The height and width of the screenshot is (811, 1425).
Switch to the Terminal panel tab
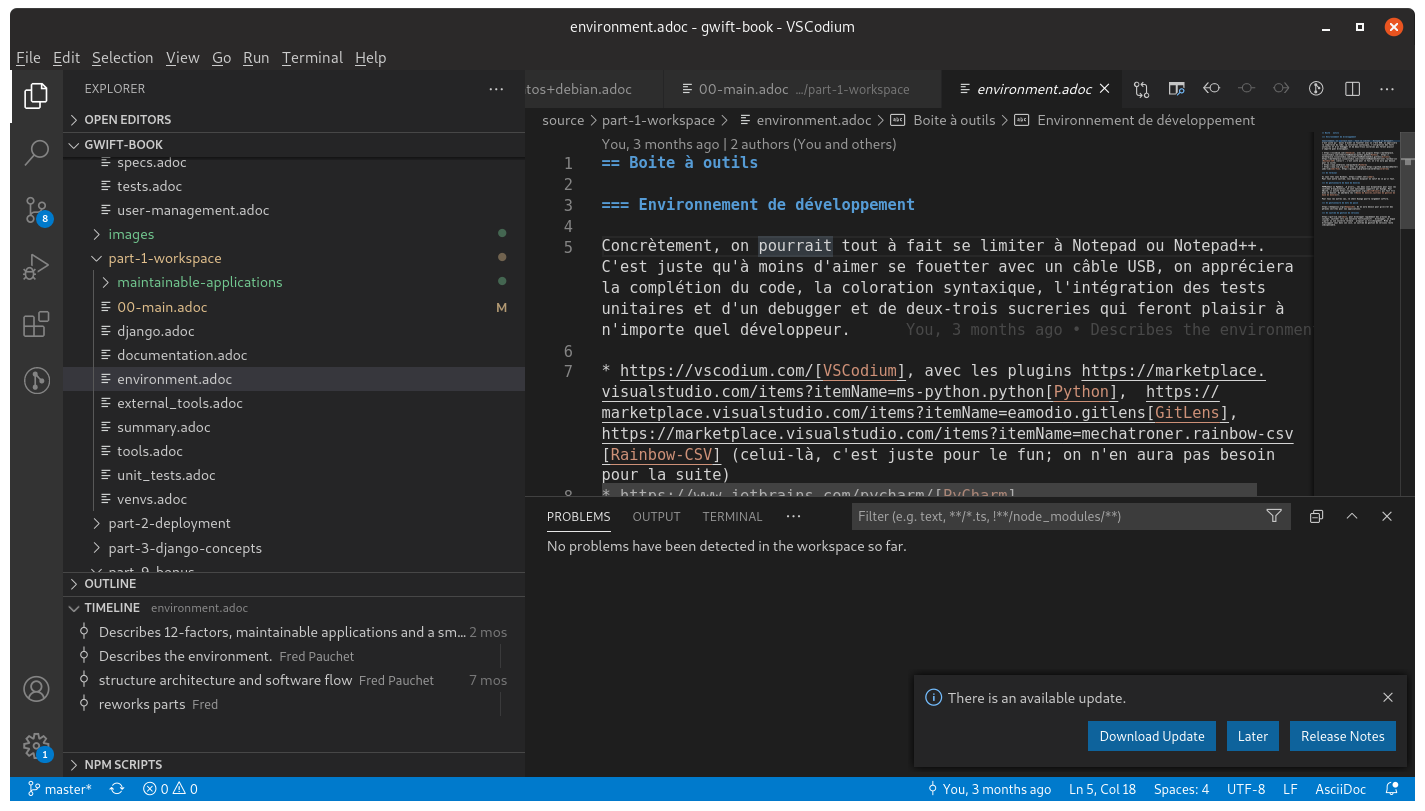coord(732,517)
